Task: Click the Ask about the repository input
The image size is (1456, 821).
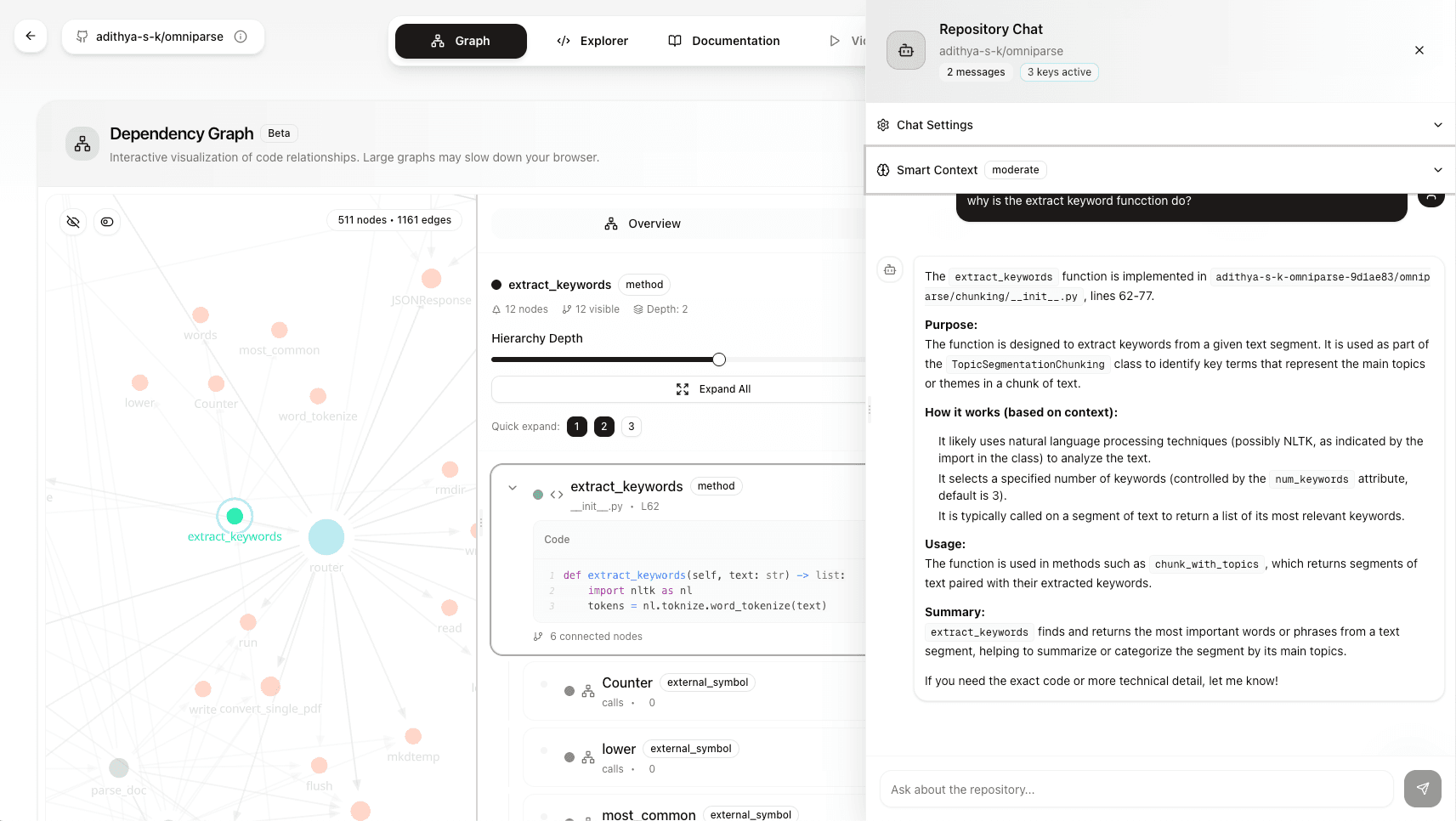Action: pyautogui.click(x=1136, y=790)
